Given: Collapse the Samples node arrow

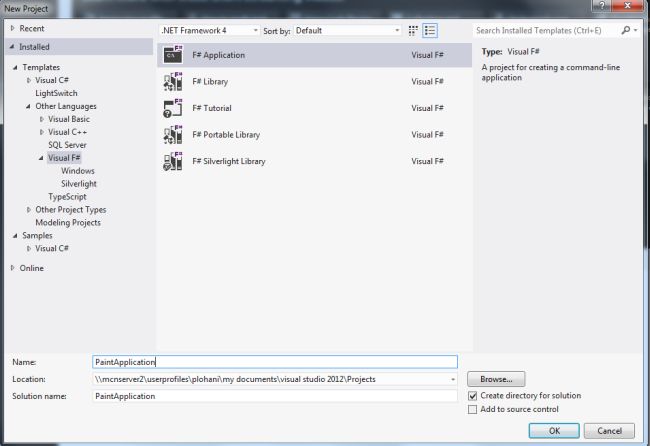Looking at the screenshot, I should click(x=15, y=236).
